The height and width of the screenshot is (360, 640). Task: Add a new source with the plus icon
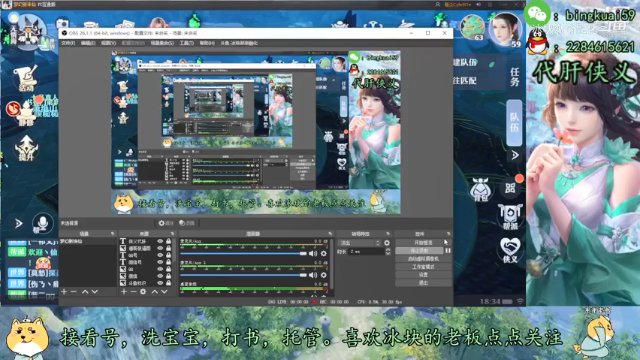click(124, 292)
